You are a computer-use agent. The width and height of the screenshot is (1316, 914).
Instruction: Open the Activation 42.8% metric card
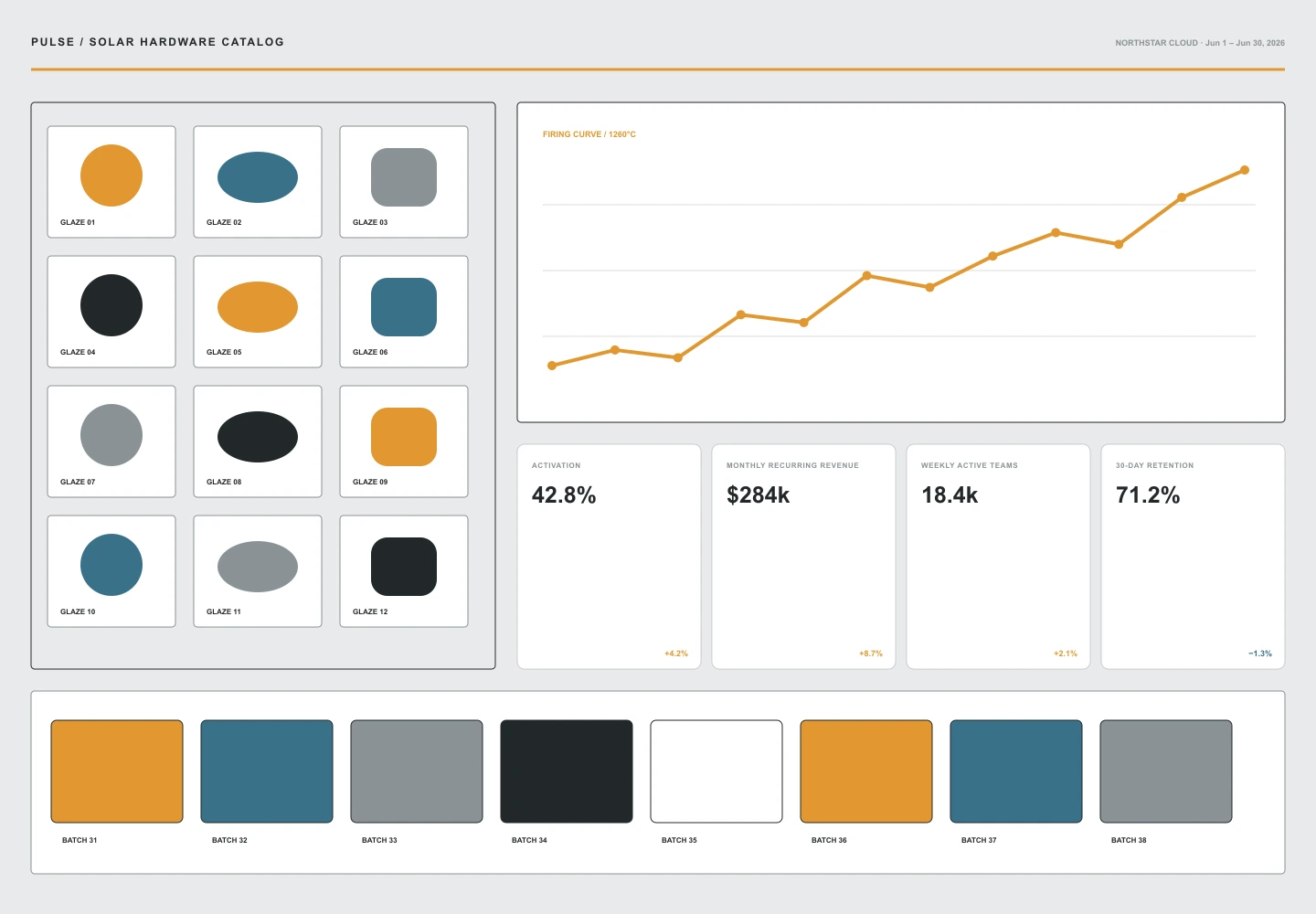pyautogui.click(x=609, y=557)
